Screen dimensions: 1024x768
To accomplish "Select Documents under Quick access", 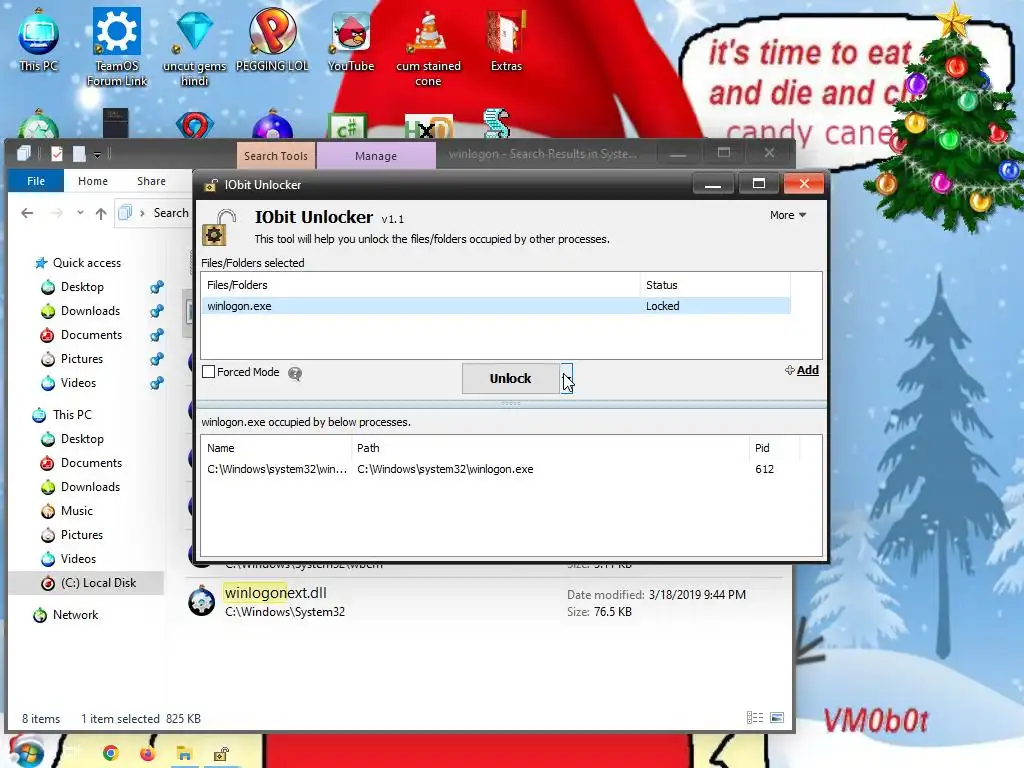I will tap(82, 335).
